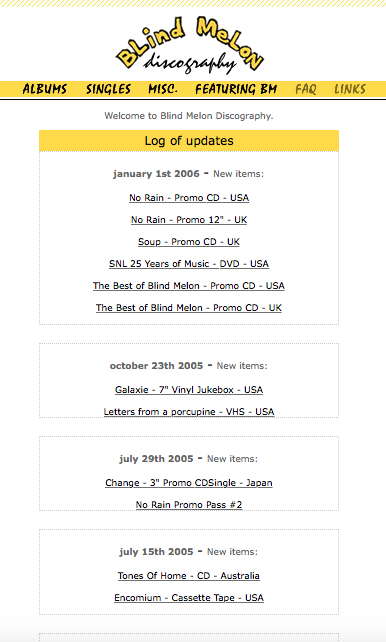This screenshot has height=642, width=386.
Task: Open the Links page
Action: [350, 89]
